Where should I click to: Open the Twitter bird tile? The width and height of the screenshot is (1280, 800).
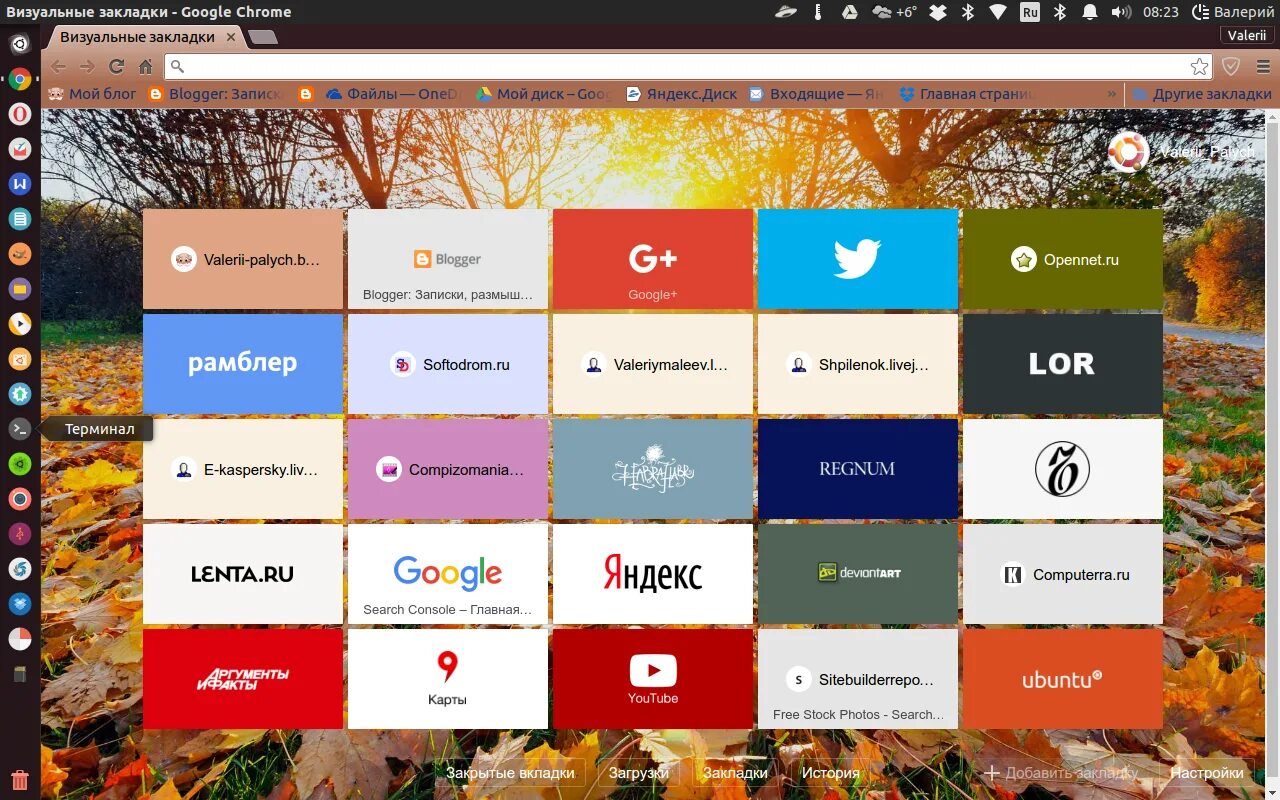coord(857,259)
